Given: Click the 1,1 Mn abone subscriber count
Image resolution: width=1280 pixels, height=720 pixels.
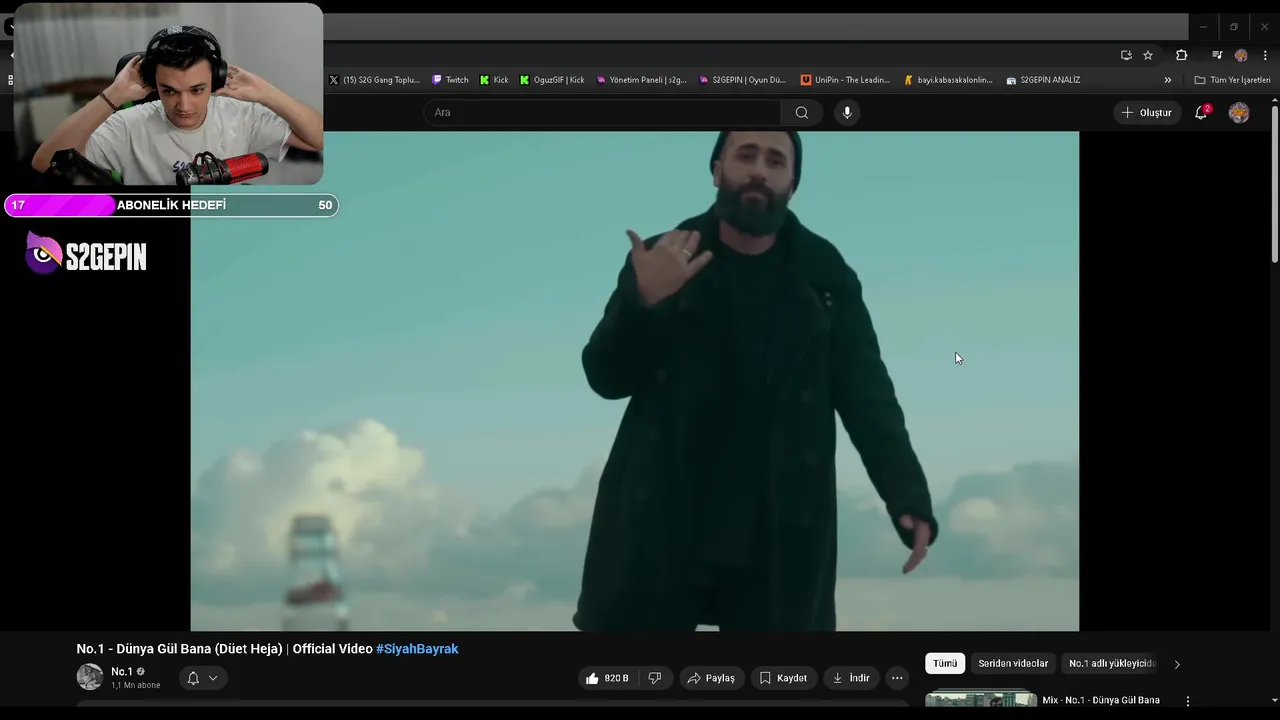Looking at the screenshot, I should [x=135, y=686].
